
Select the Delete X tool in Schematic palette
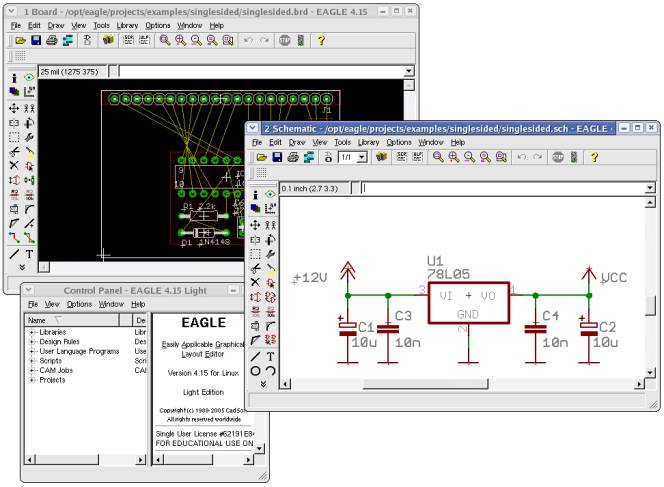coord(255,282)
